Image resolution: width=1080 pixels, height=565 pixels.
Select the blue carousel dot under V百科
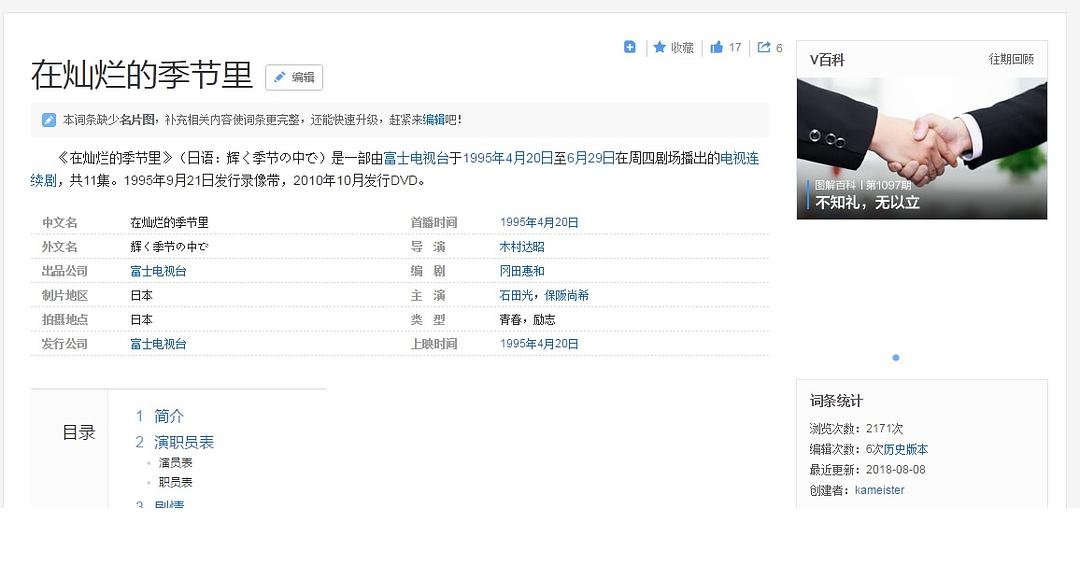click(895, 357)
